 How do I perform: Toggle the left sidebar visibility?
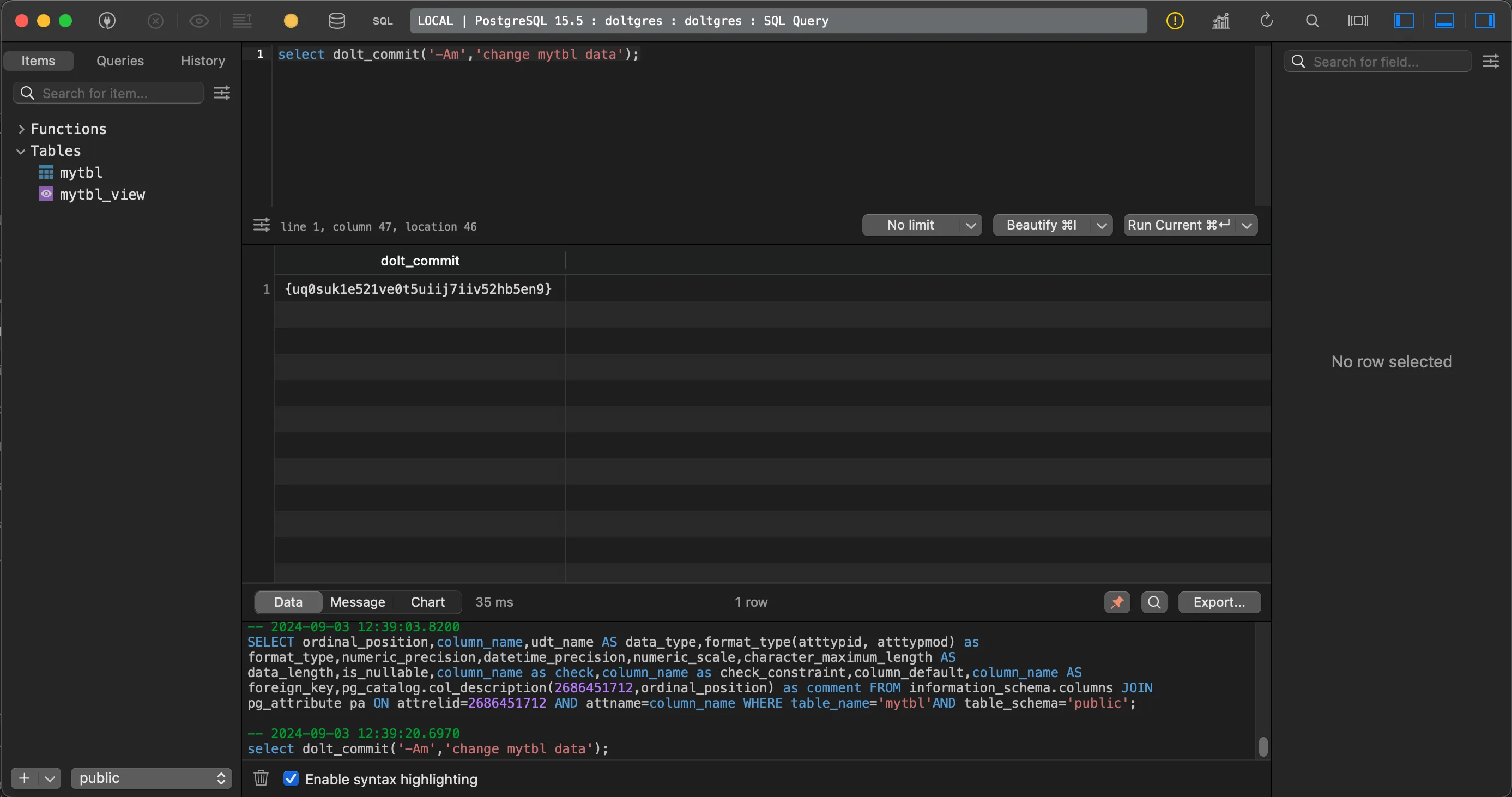coord(1404,21)
